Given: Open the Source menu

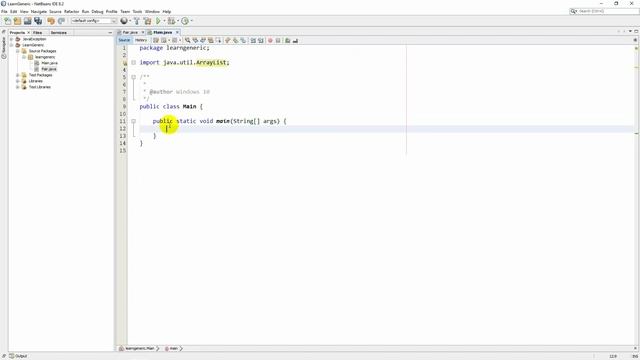Looking at the screenshot, I should pos(55,11).
